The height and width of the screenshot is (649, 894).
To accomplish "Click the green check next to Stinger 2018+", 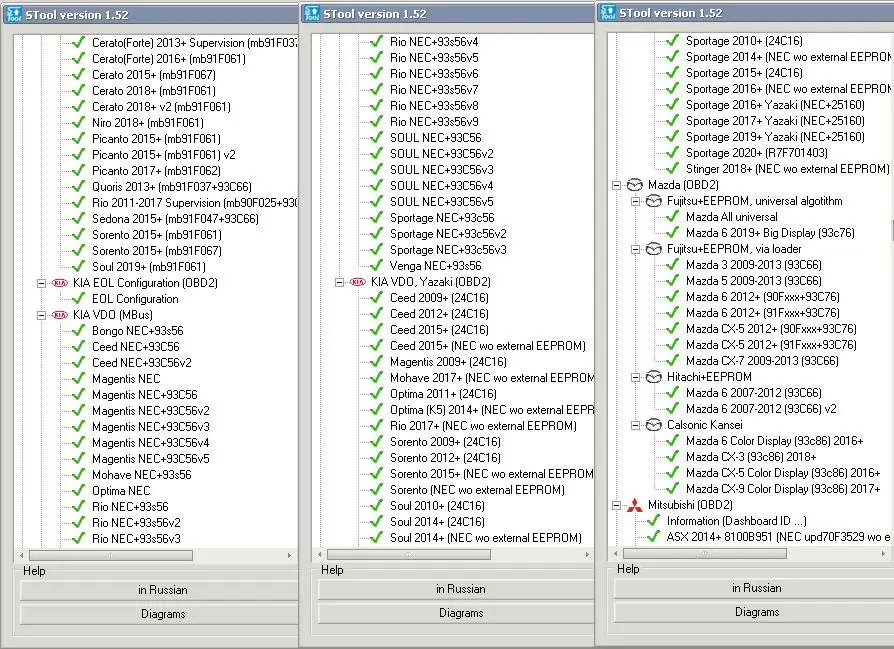I will point(673,168).
